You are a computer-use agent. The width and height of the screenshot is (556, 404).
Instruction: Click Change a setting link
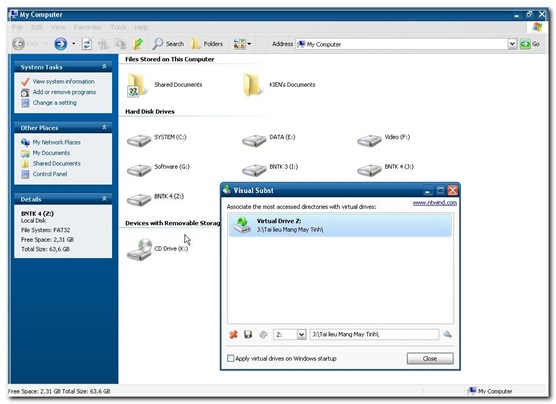54,103
